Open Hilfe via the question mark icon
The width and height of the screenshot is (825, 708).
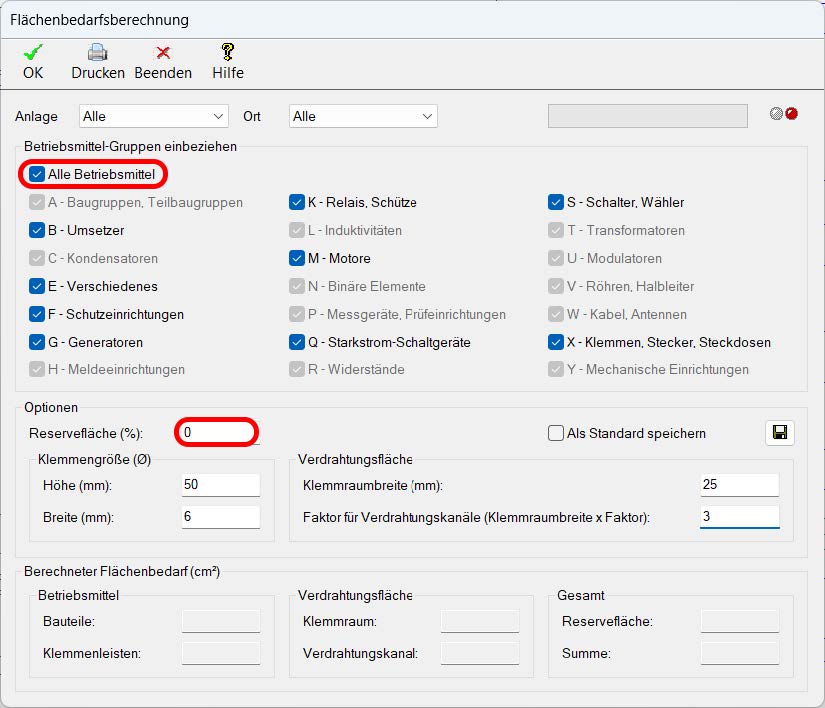(228, 52)
